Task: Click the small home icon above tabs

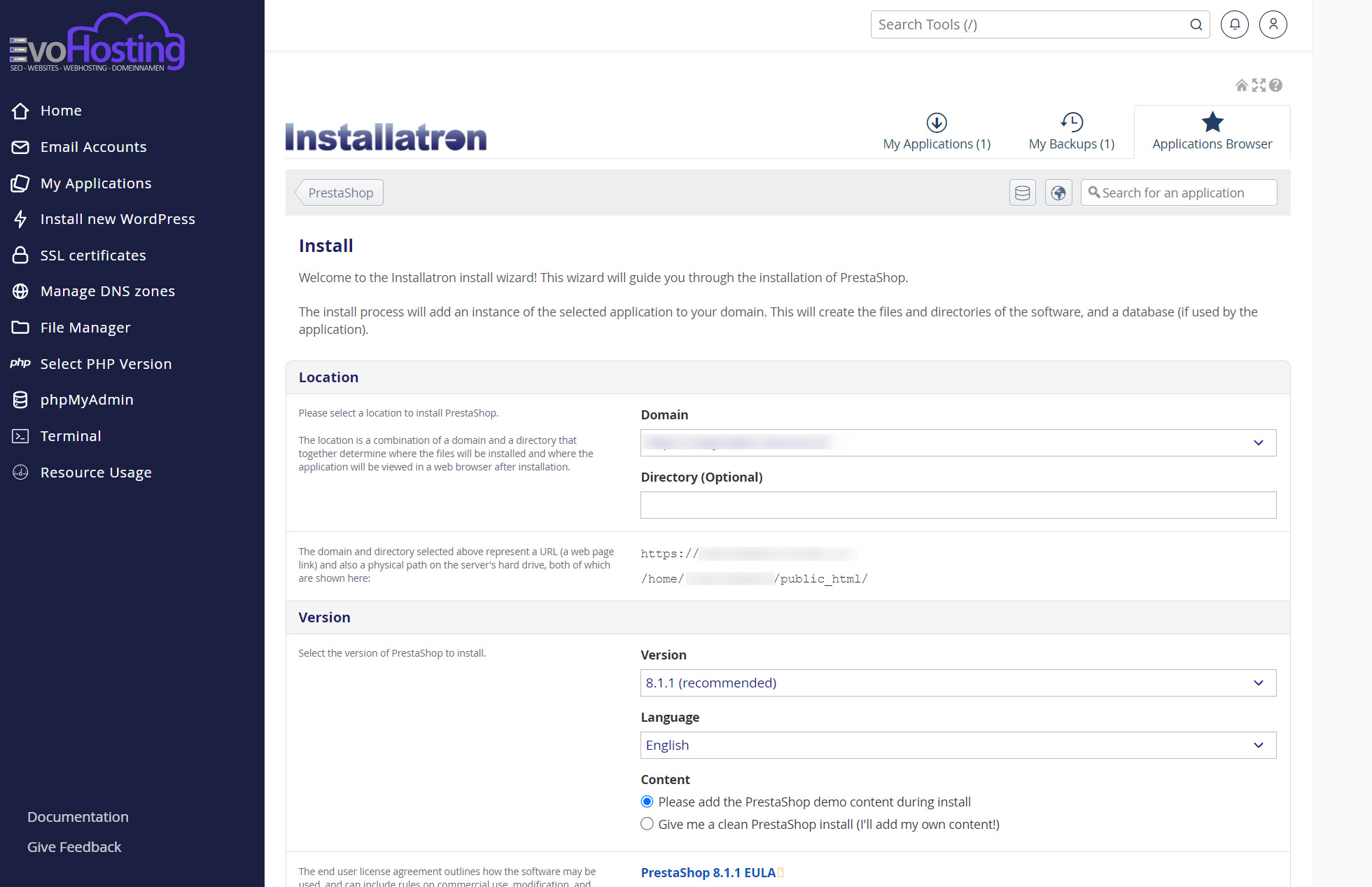Action: pyautogui.click(x=1241, y=85)
